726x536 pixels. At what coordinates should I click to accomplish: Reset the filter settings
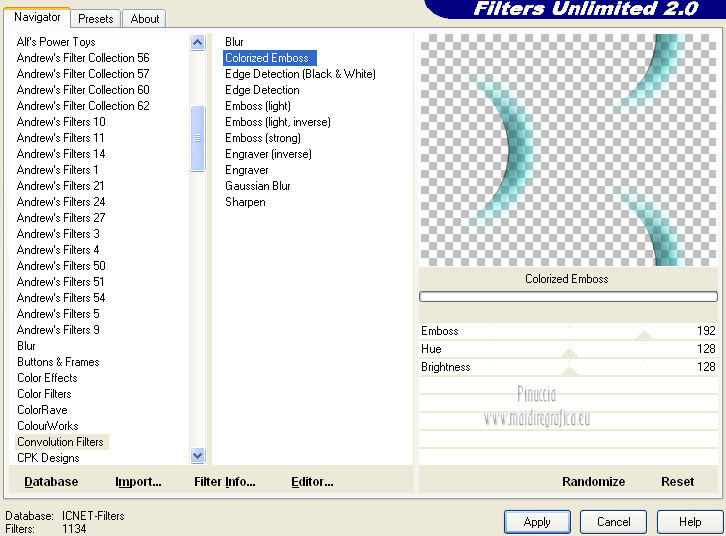coord(677,482)
